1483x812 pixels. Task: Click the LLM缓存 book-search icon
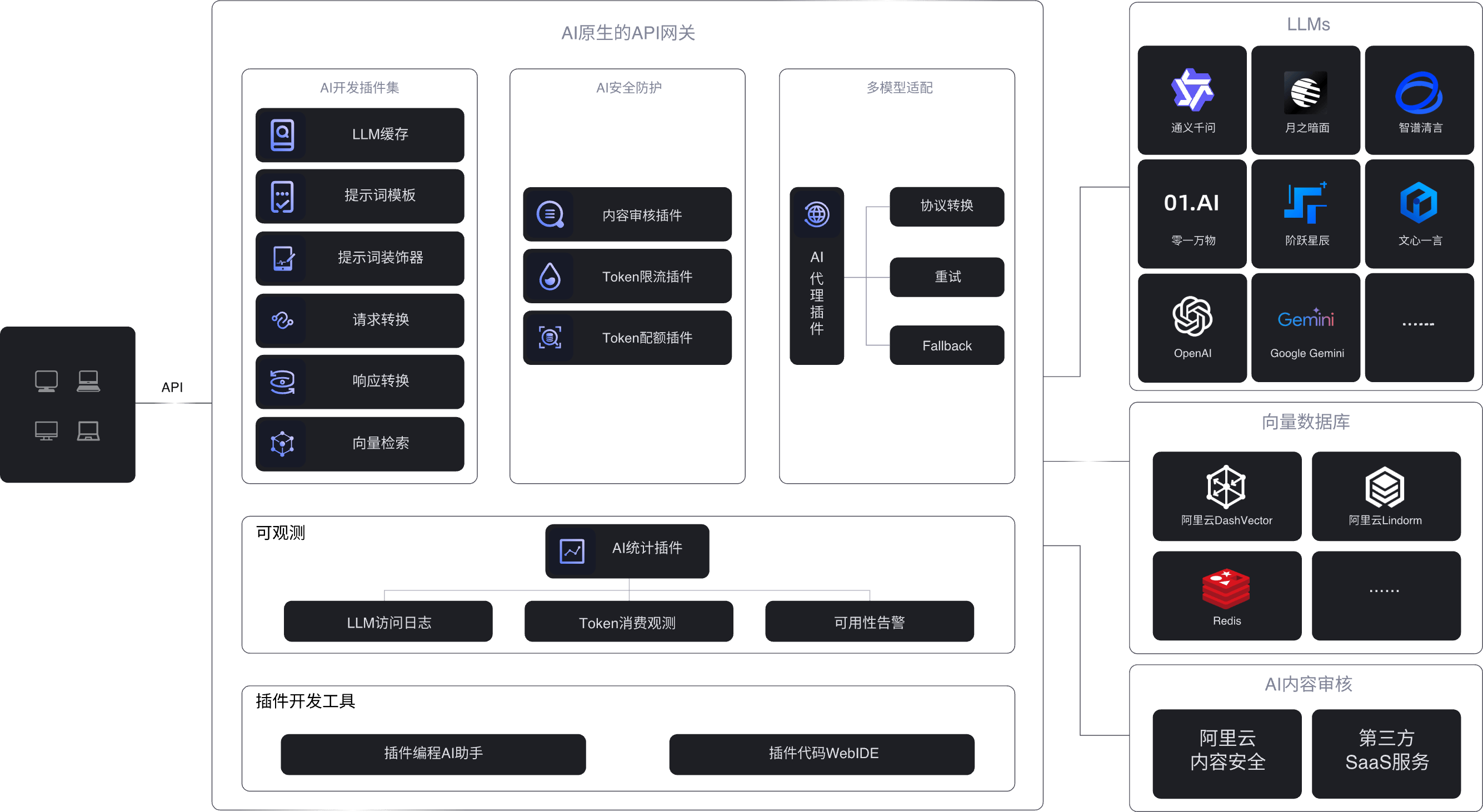(282, 134)
